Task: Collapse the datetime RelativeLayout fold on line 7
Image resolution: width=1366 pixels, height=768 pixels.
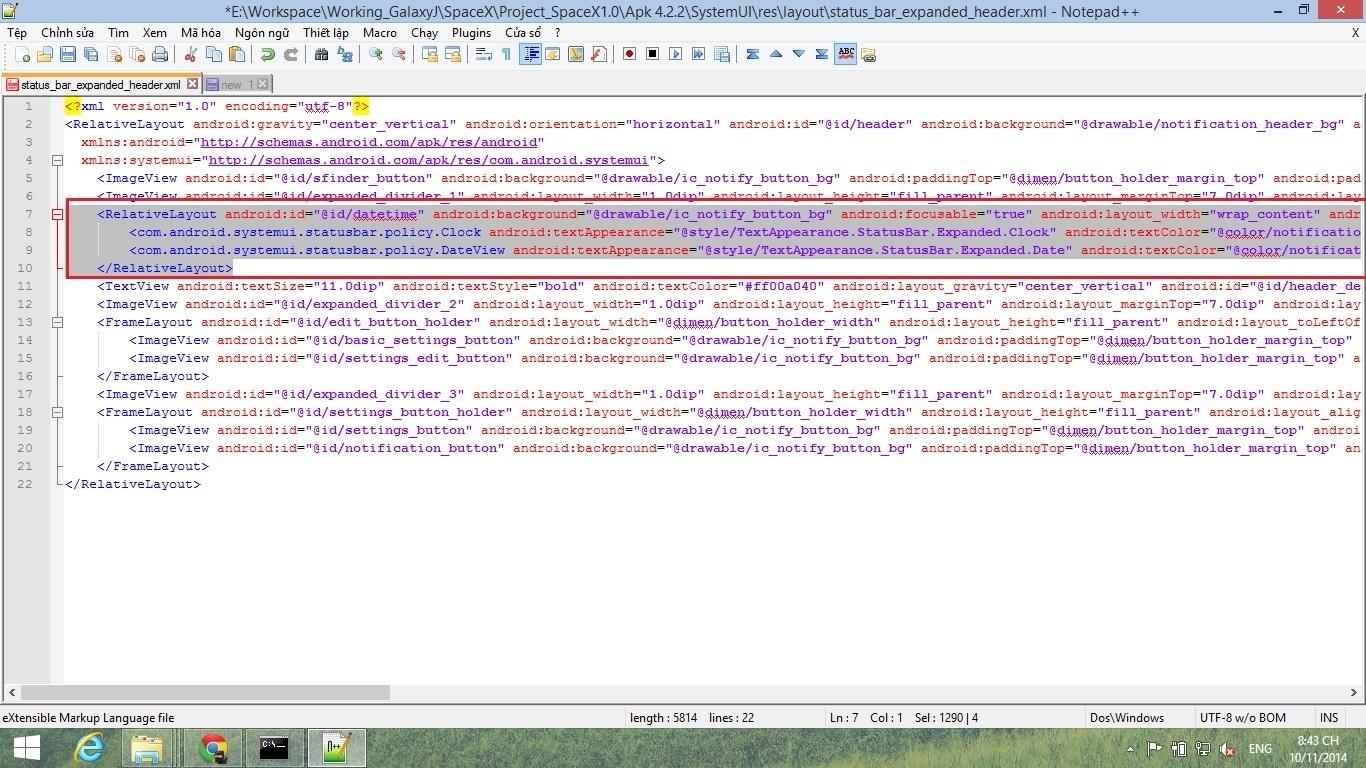Action: [57, 214]
